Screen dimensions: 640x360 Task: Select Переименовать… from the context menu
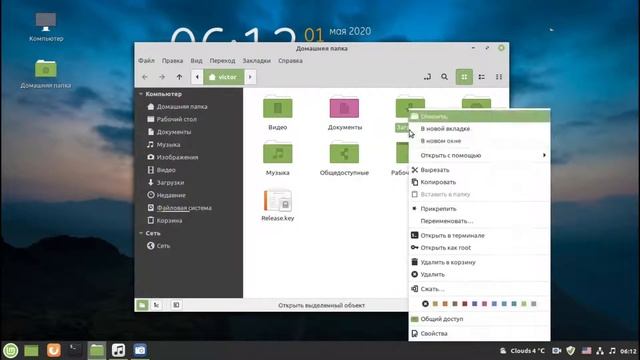(x=479, y=221)
